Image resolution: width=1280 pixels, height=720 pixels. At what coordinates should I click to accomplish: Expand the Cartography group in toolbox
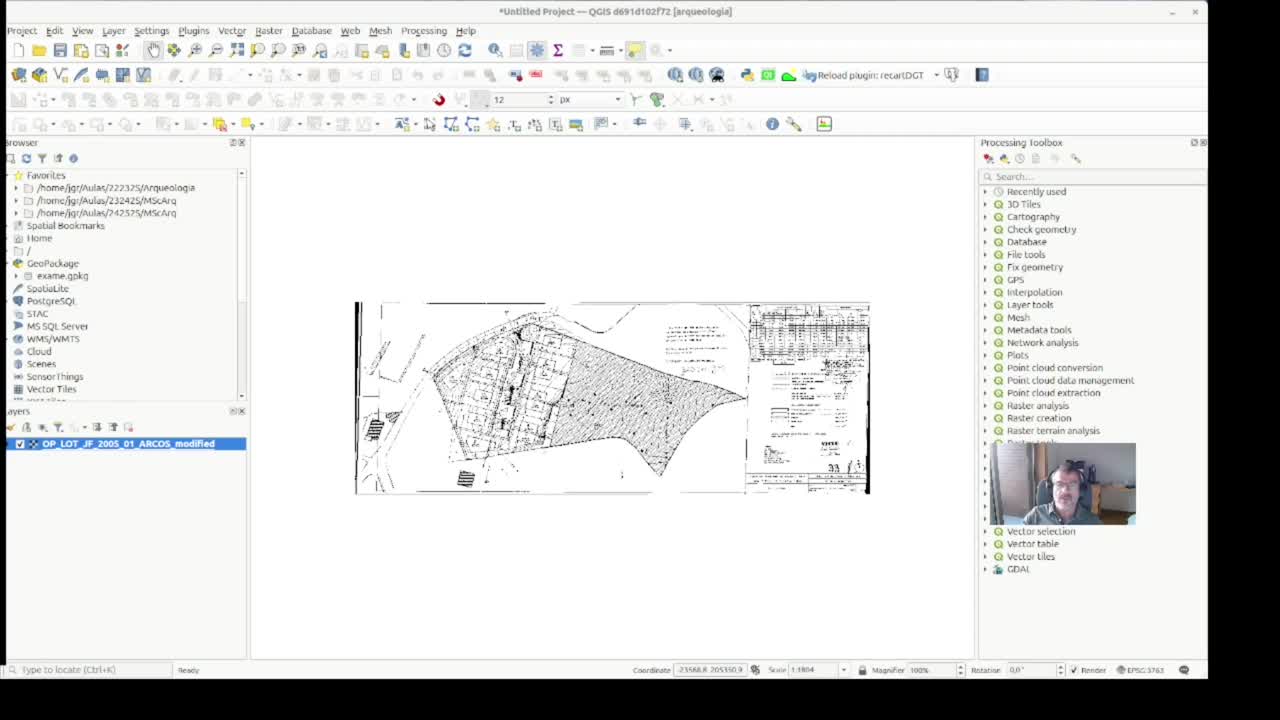(x=985, y=217)
